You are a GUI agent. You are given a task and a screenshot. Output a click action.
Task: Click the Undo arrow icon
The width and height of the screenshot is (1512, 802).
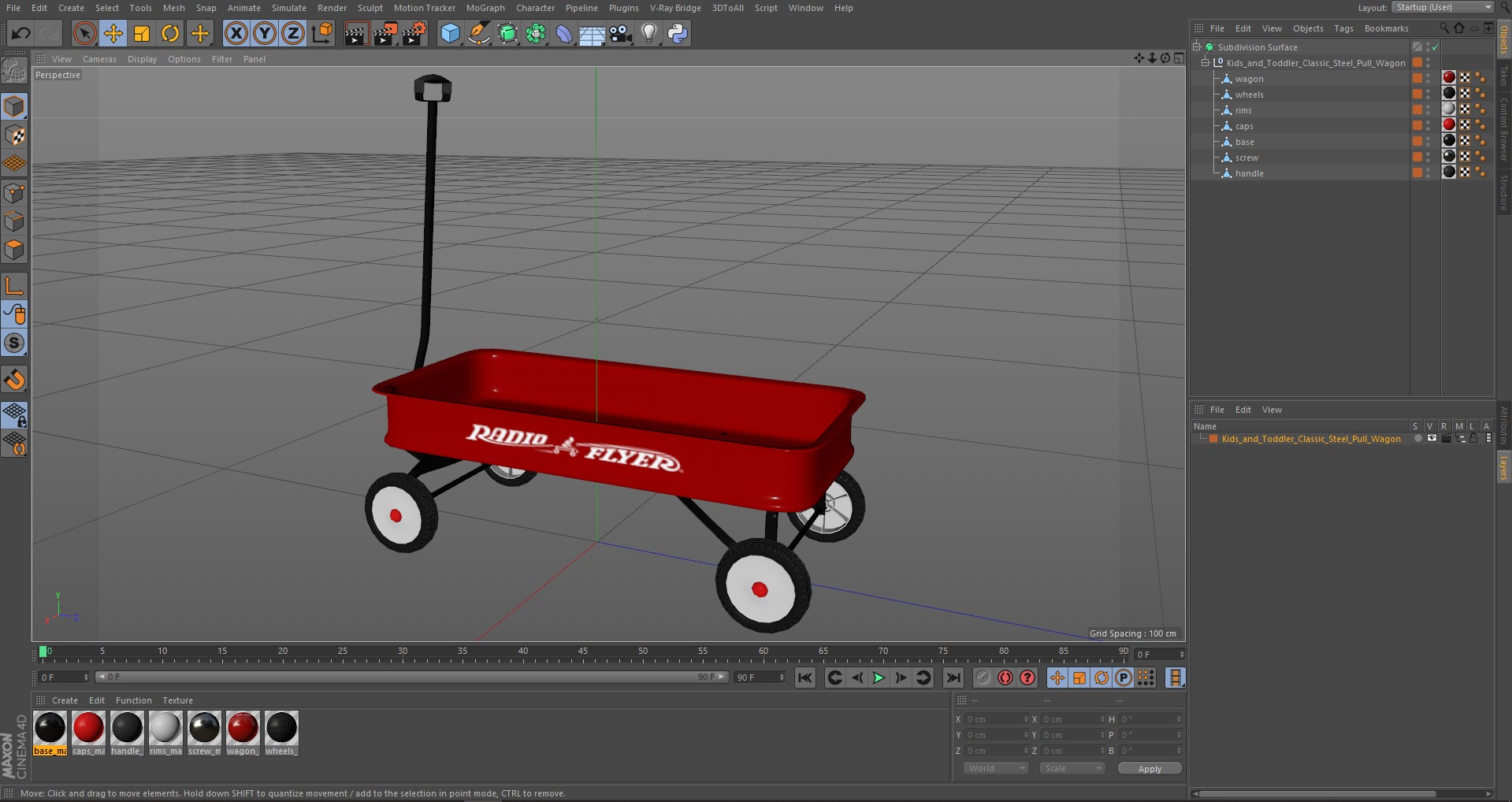pyautogui.click(x=21, y=33)
